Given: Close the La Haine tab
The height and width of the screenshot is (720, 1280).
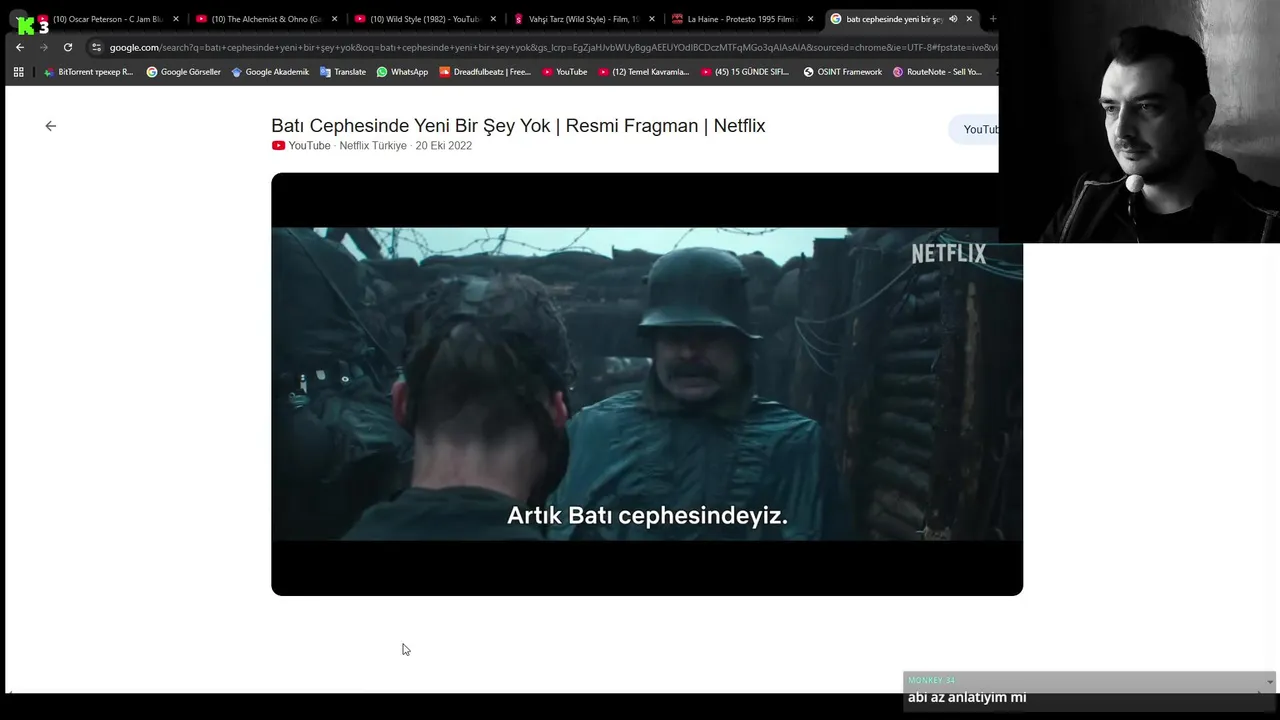Looking at the screenshot, I should coord(810,19).
